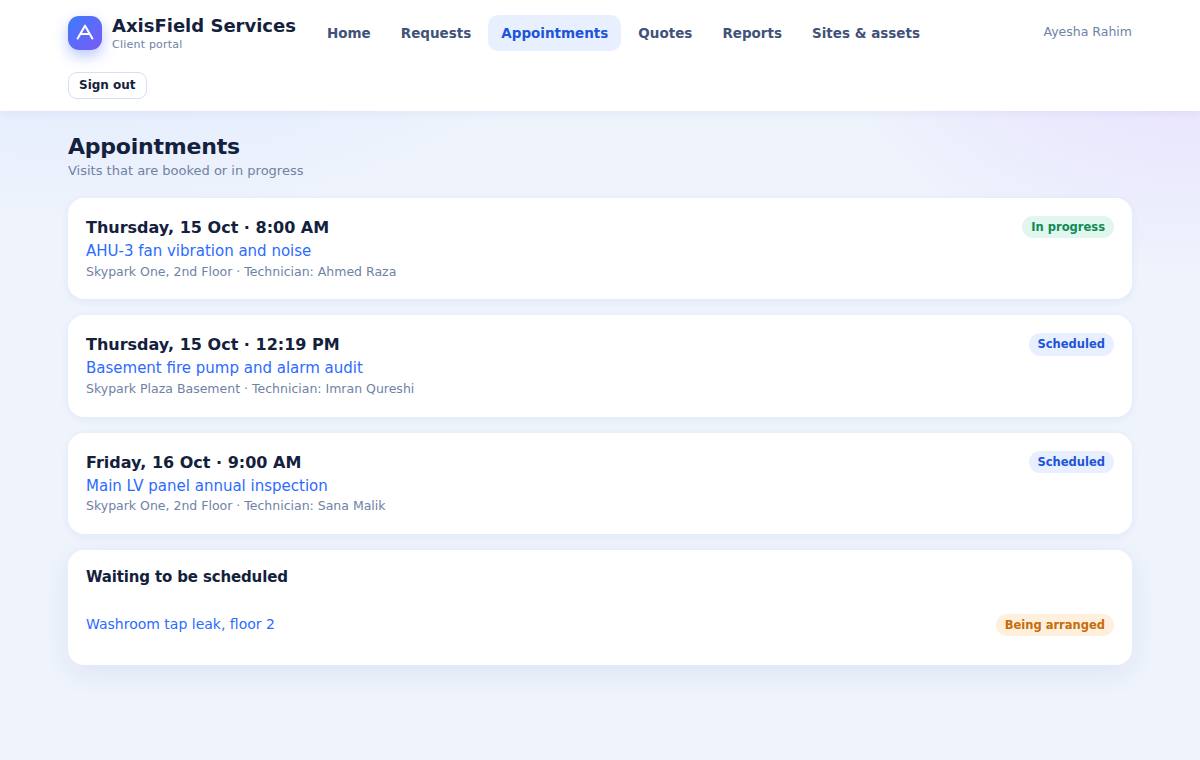This screenshot has height=760, width=1200.
Task: Select the Appointments nav tab
Action: pyautogui.click(x=554, y=33)
